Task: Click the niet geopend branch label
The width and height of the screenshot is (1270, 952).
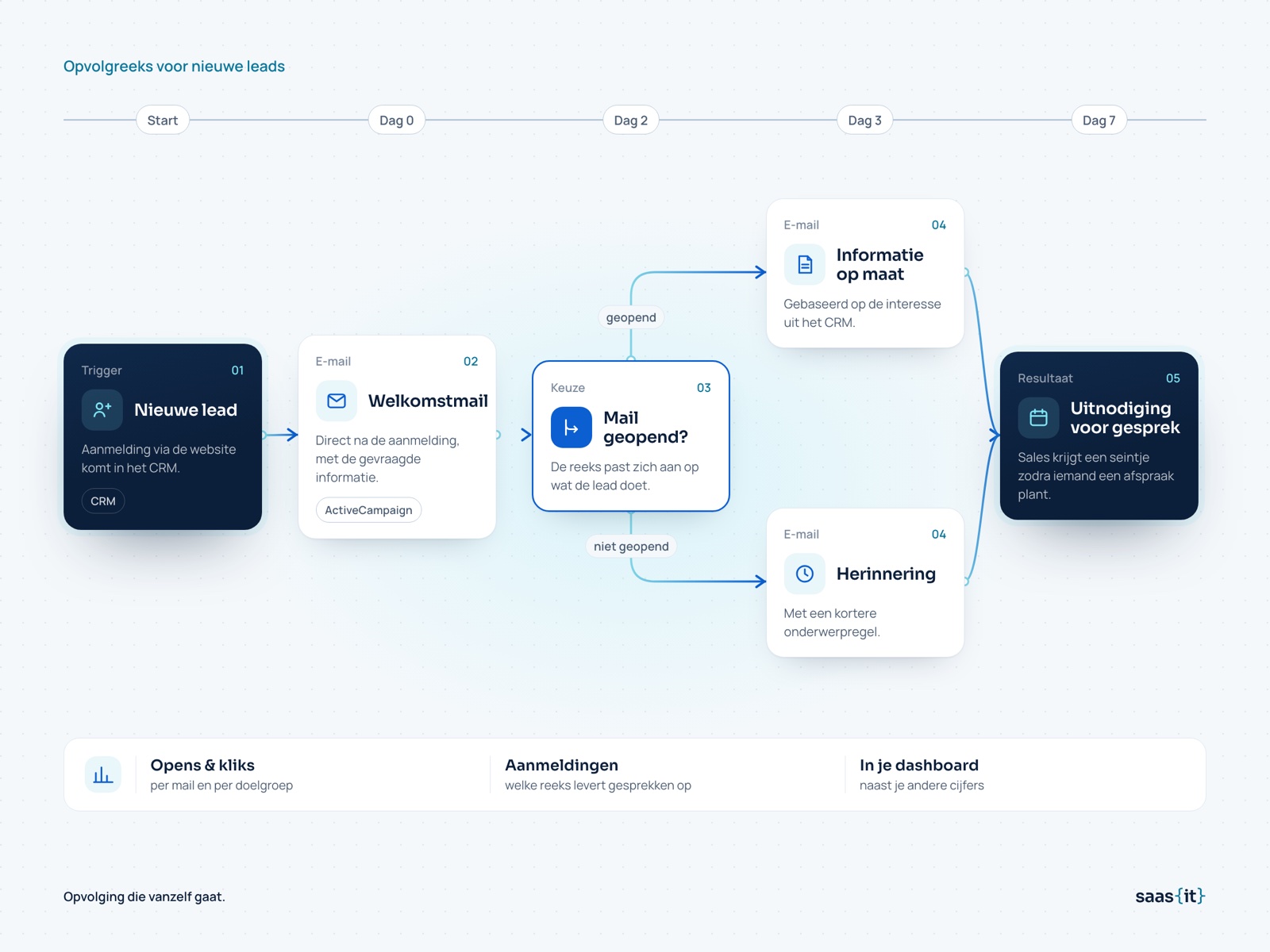Action: tap(631, 546)
